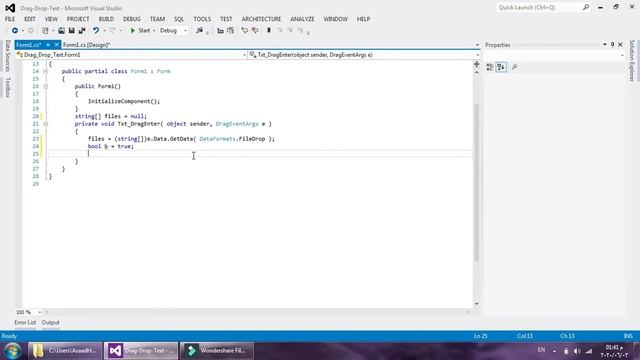
Task: Collapse the Form1() constructor on line 16
Action: [45, 87]
